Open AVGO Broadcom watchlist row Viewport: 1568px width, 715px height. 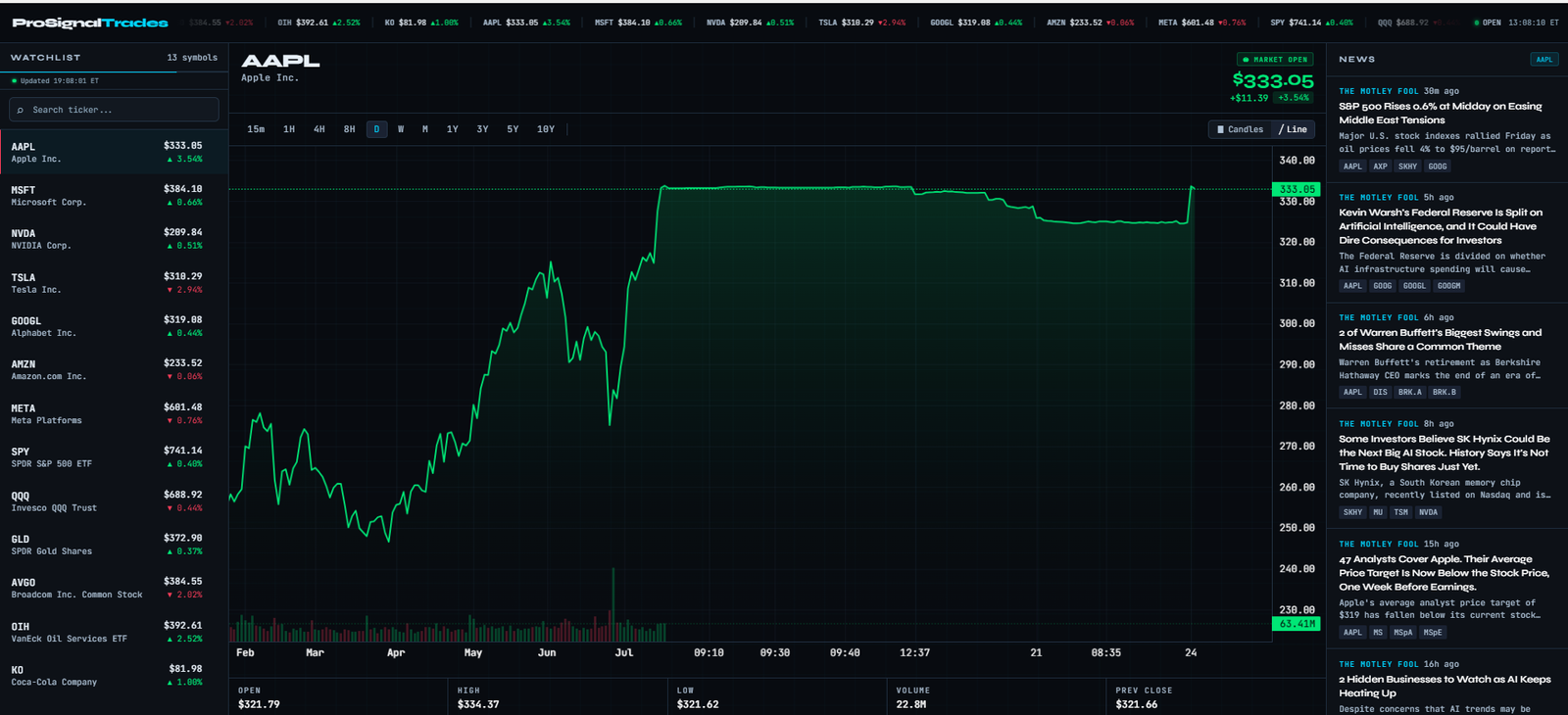(114, 589)
